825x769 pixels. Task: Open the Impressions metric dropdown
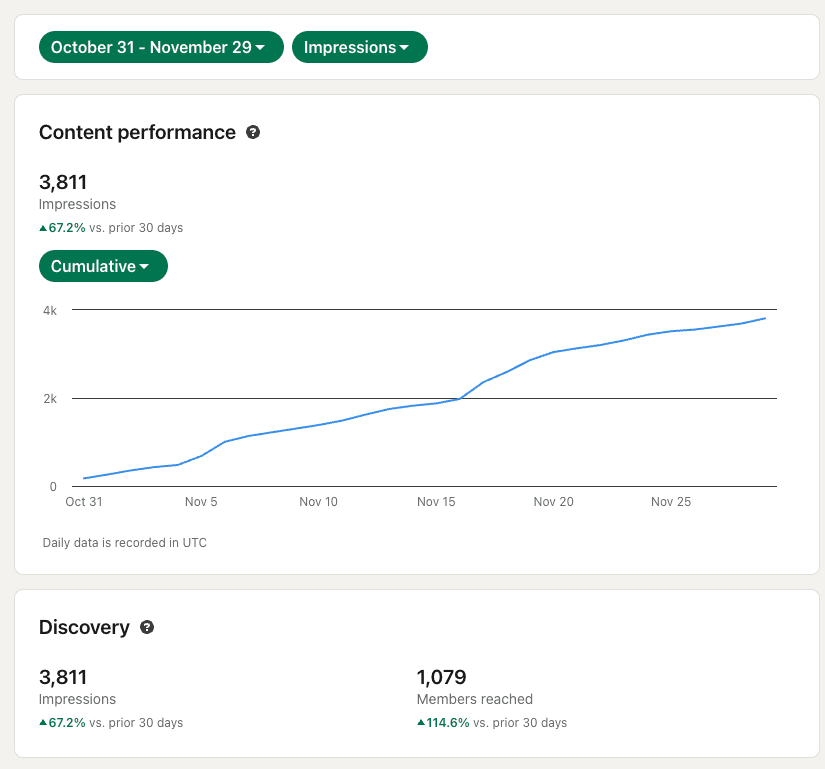click(359, 47)
